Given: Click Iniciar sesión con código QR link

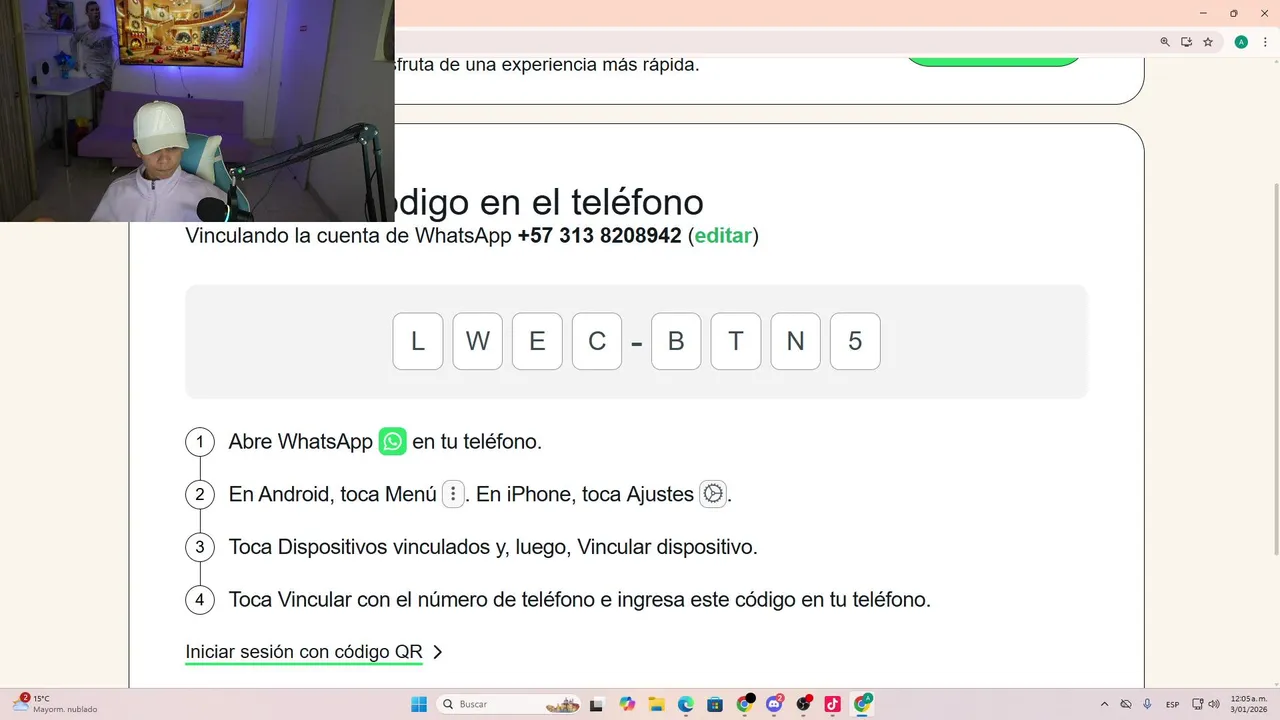Looking at the screenshot, I should tap(304, 652).
